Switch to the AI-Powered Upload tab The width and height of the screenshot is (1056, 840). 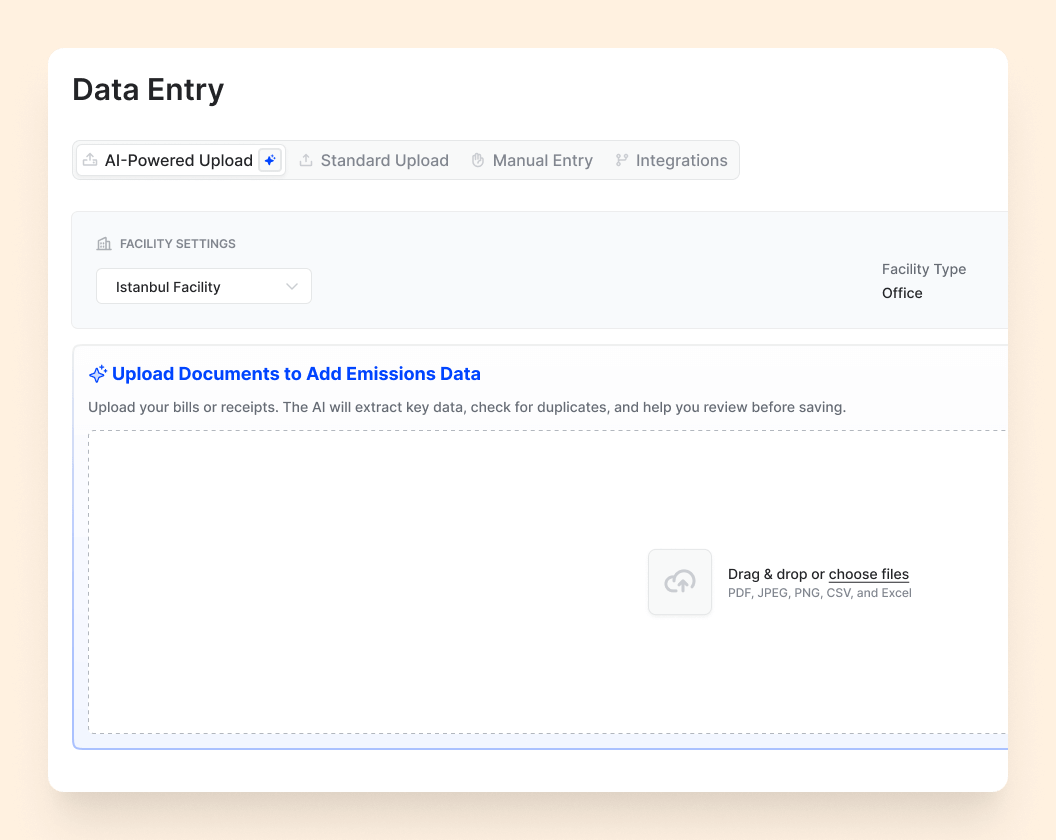tap(178, 160)
